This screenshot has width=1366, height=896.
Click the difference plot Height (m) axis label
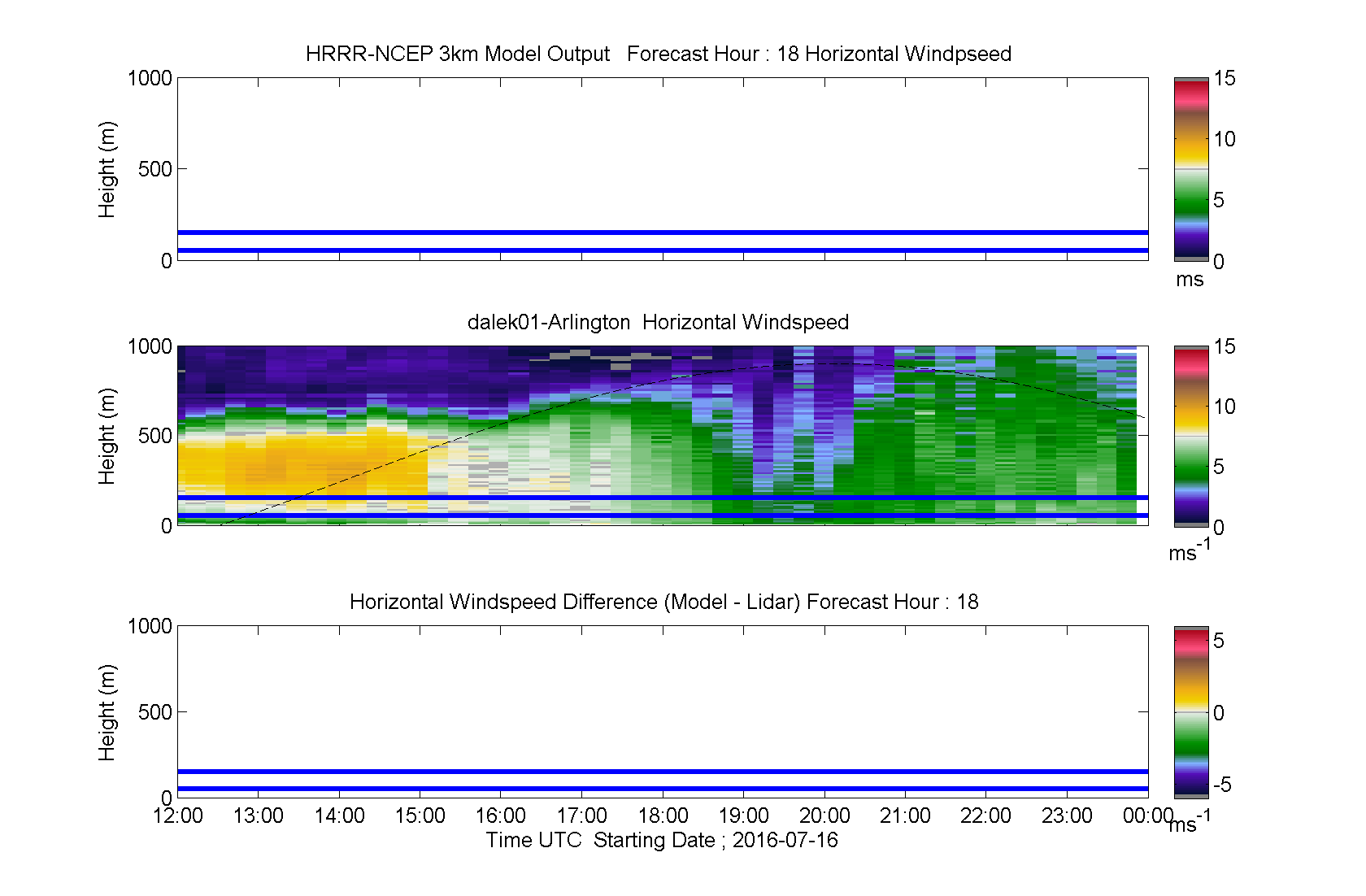point(107,712)
